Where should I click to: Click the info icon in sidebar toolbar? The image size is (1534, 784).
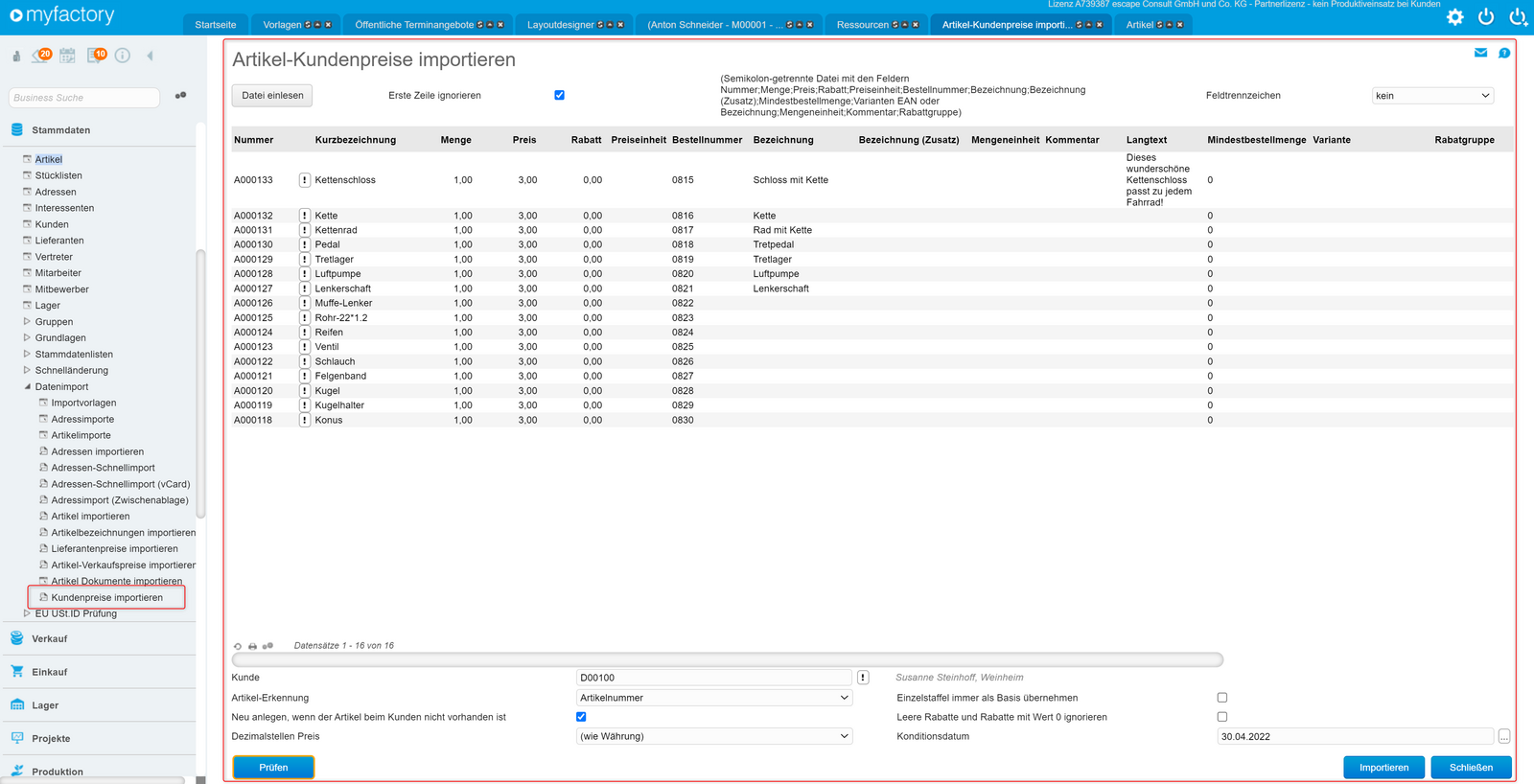[x=123, y=56]
